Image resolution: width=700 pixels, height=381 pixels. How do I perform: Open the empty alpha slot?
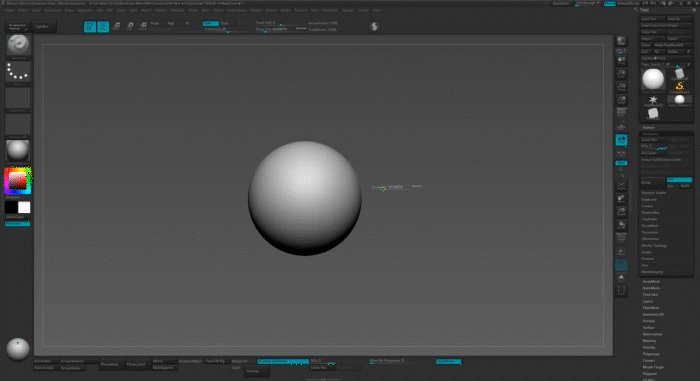coord(18,99)
